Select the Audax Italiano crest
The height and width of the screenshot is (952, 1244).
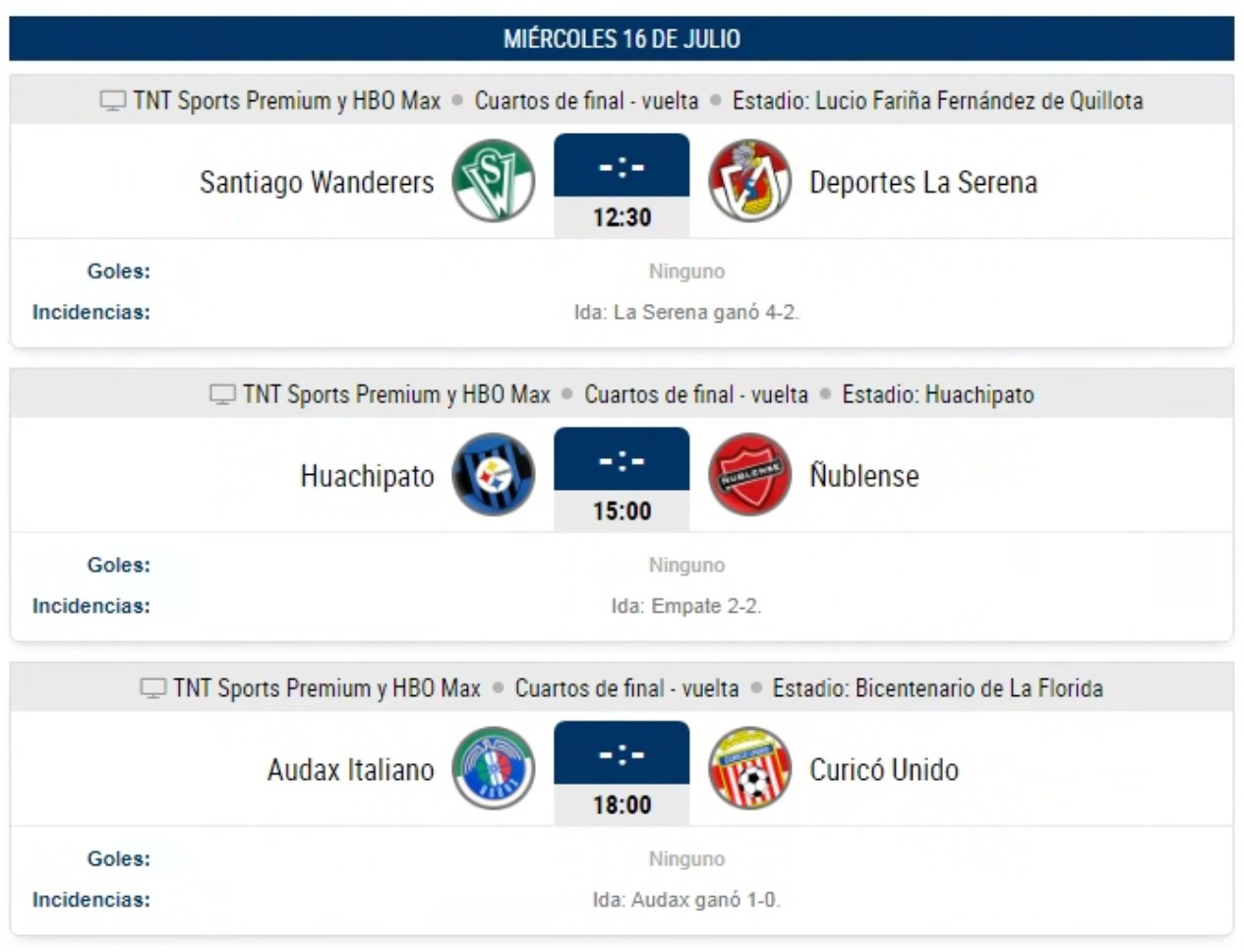point(493,769)
